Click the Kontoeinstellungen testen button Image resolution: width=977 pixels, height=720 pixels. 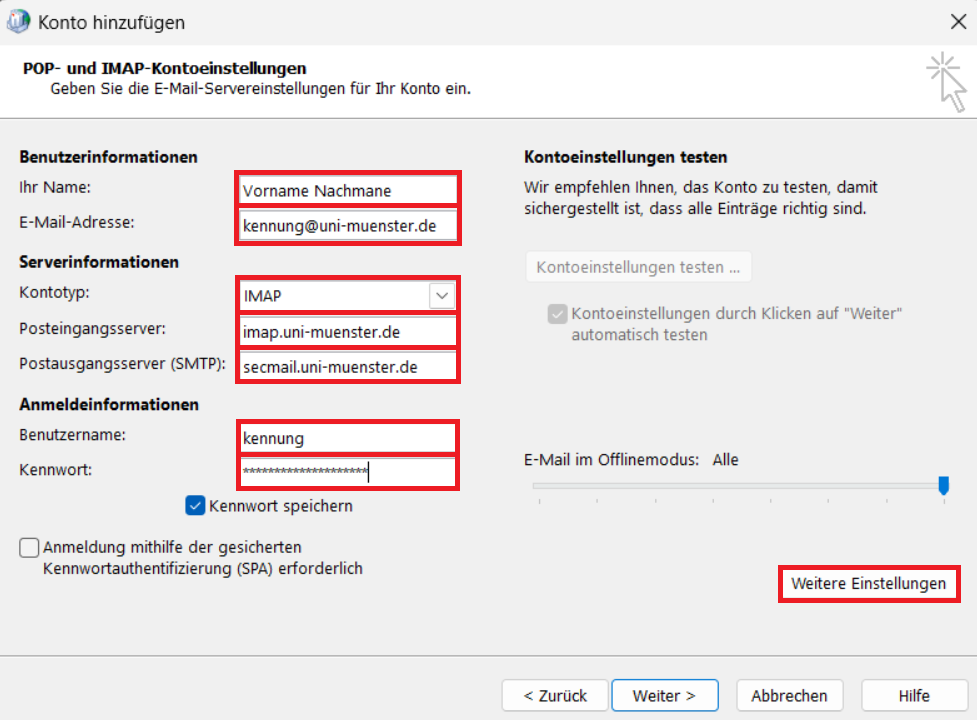638,268
